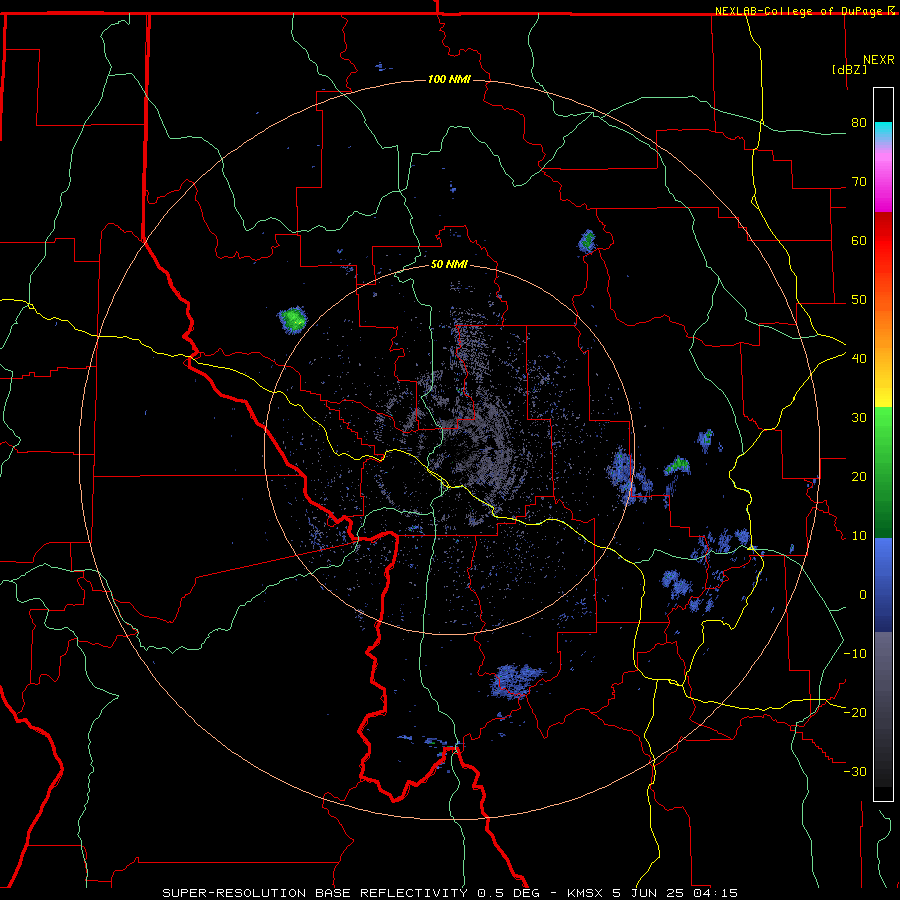Click the NEXLAB-College of DuPage label

pyautogui.click(x=801, y=11)
